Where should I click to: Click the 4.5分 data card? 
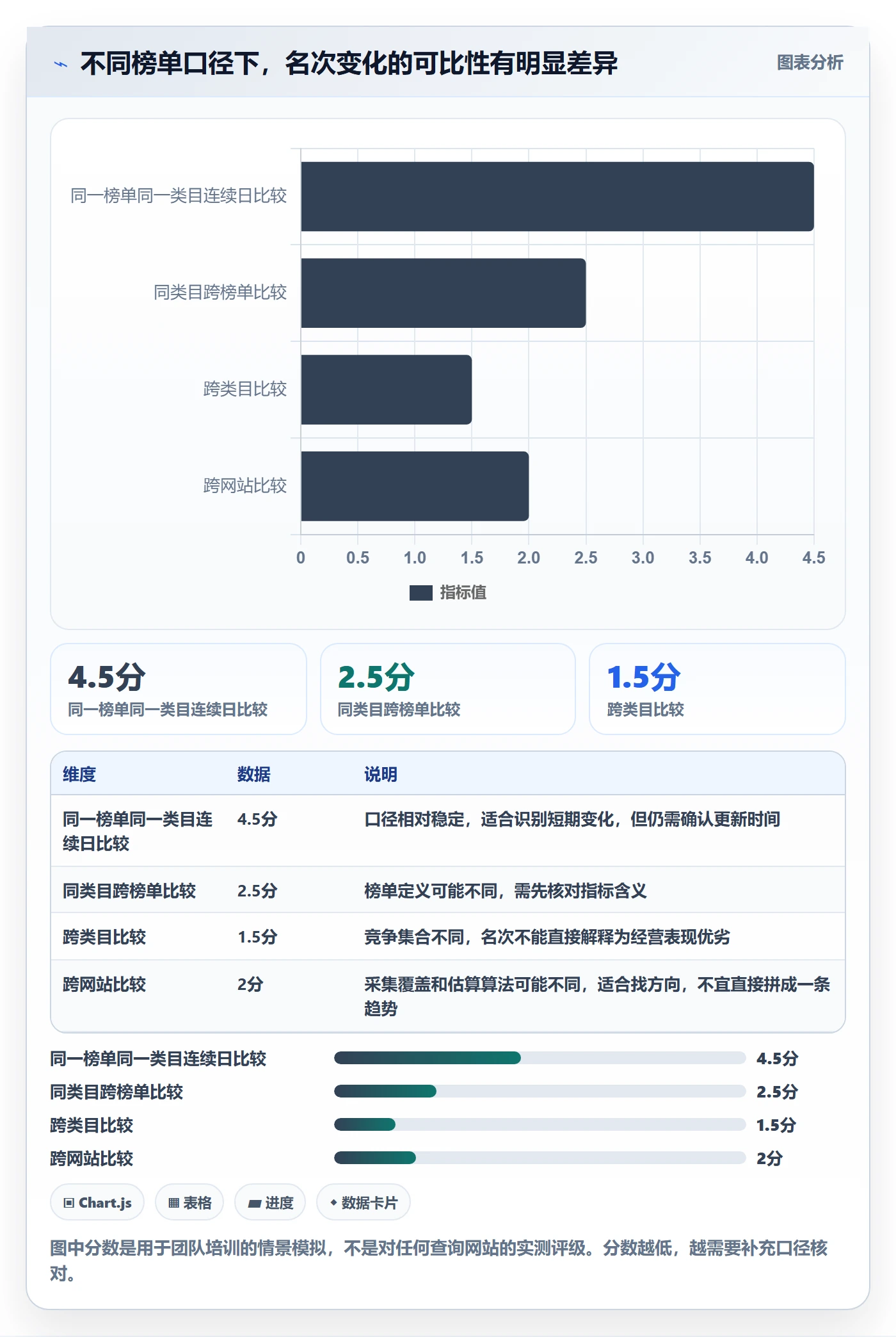179,689
